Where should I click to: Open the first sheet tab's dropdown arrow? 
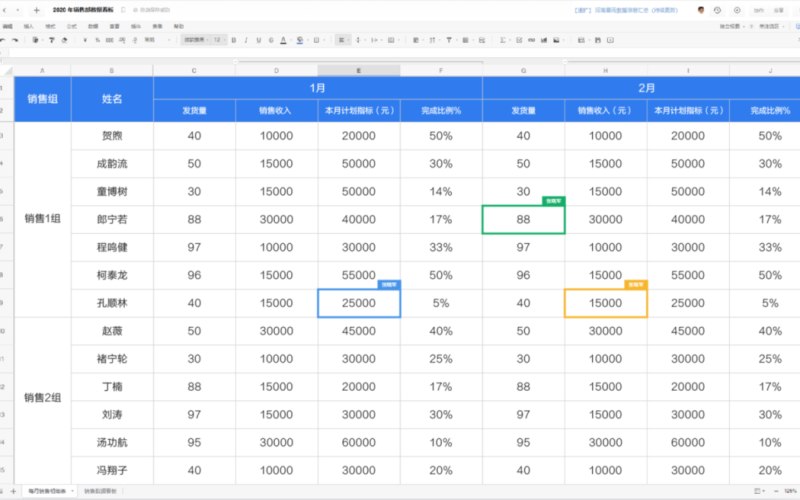point(72,491)
